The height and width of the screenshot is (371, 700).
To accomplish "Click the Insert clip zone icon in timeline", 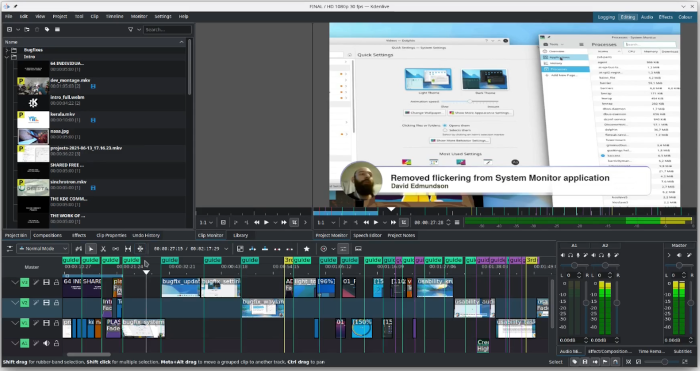I will tap(253, 249).
